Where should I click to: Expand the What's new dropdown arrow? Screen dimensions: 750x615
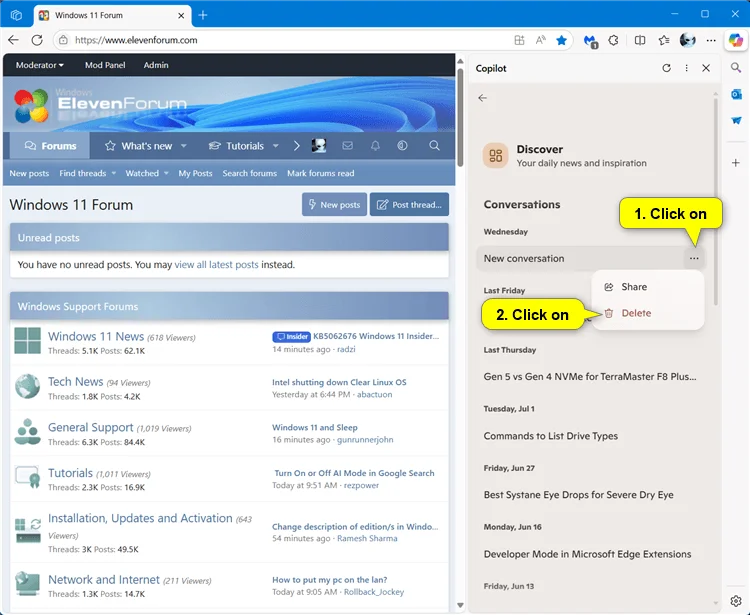click(x=184, y=146)
